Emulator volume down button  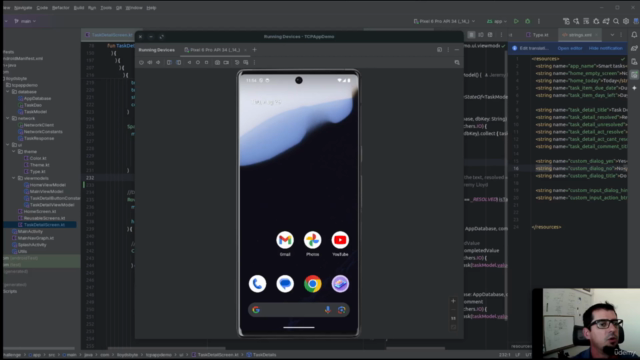158,62
